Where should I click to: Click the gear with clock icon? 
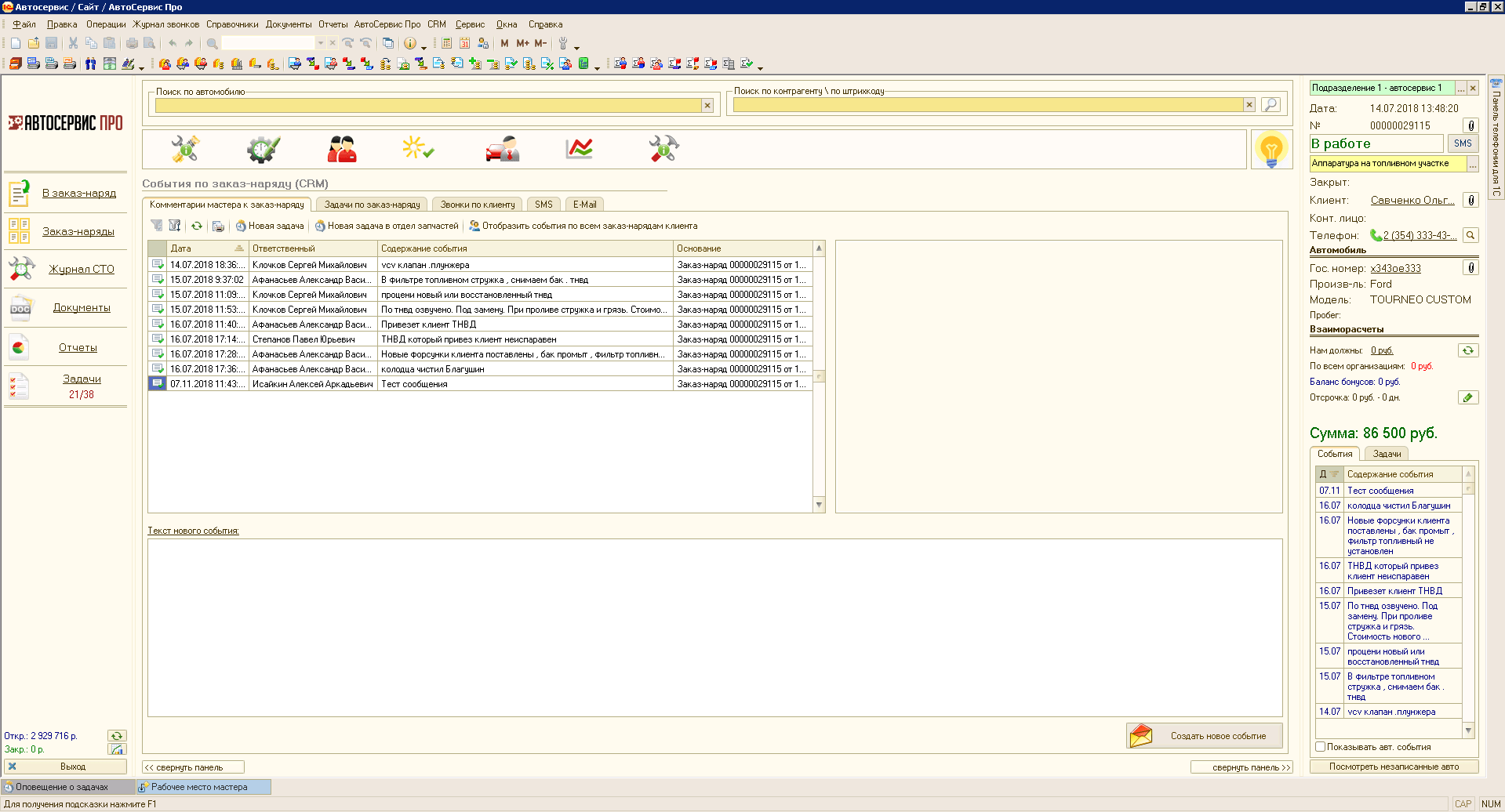click(x=263, y=148)
